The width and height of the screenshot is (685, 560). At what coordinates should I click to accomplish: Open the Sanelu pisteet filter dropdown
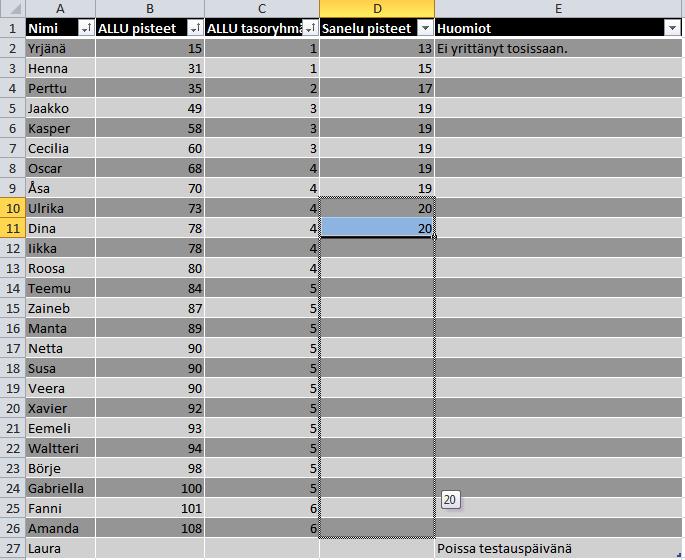tap(425, 28)
